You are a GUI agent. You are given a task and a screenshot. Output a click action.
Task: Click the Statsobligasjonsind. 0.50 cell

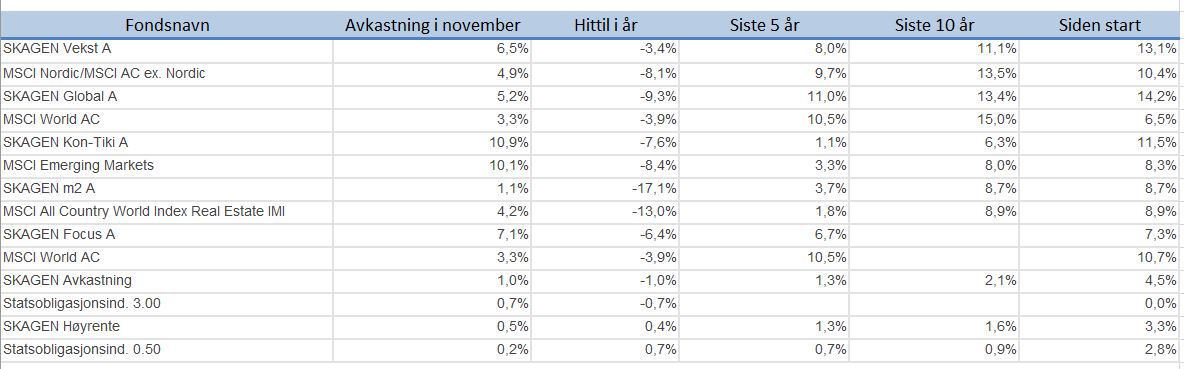click(167, 349)
